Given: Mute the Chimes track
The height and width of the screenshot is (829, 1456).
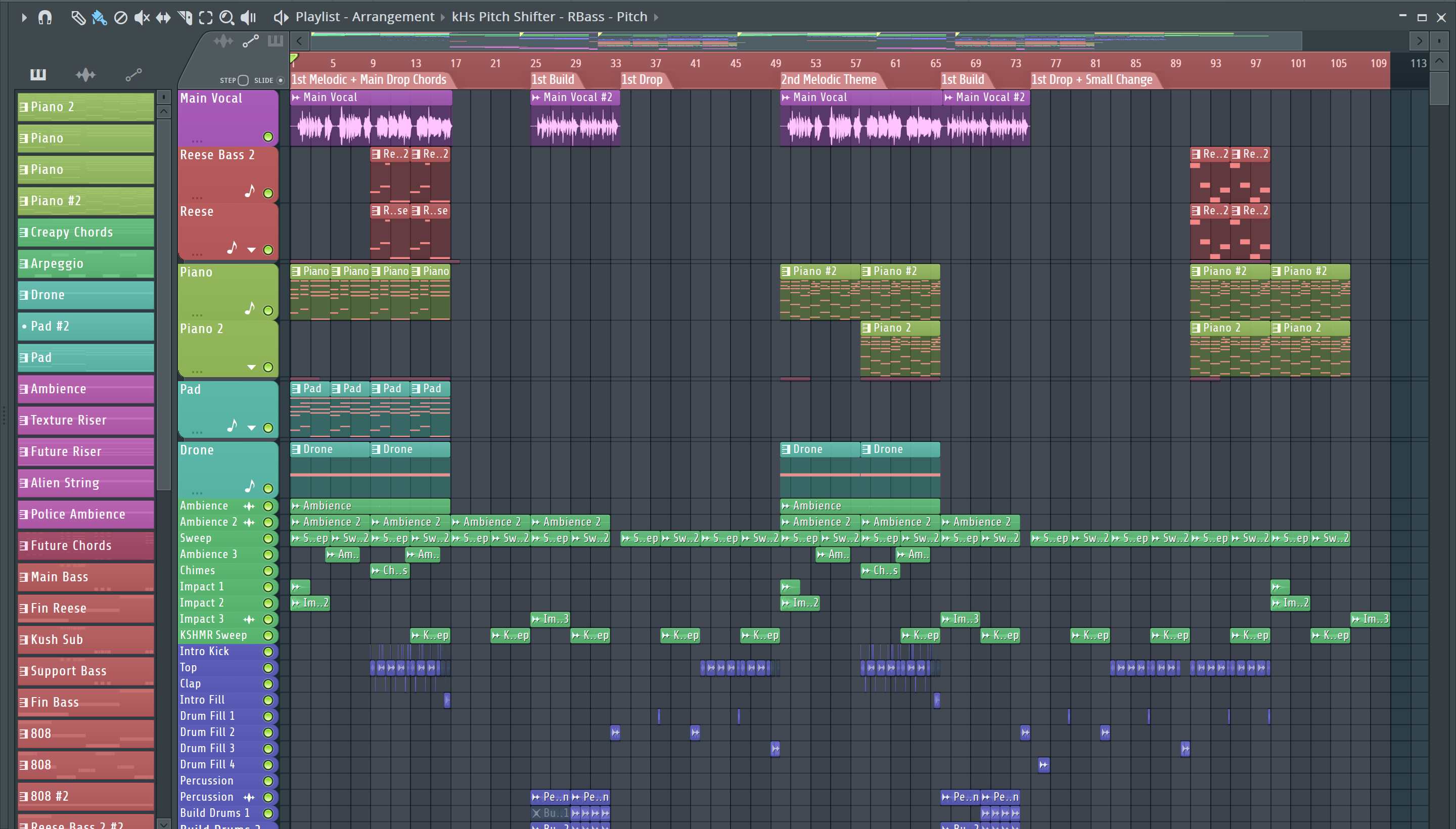Looking at the screenshot, I should click(x=268, y=571).
